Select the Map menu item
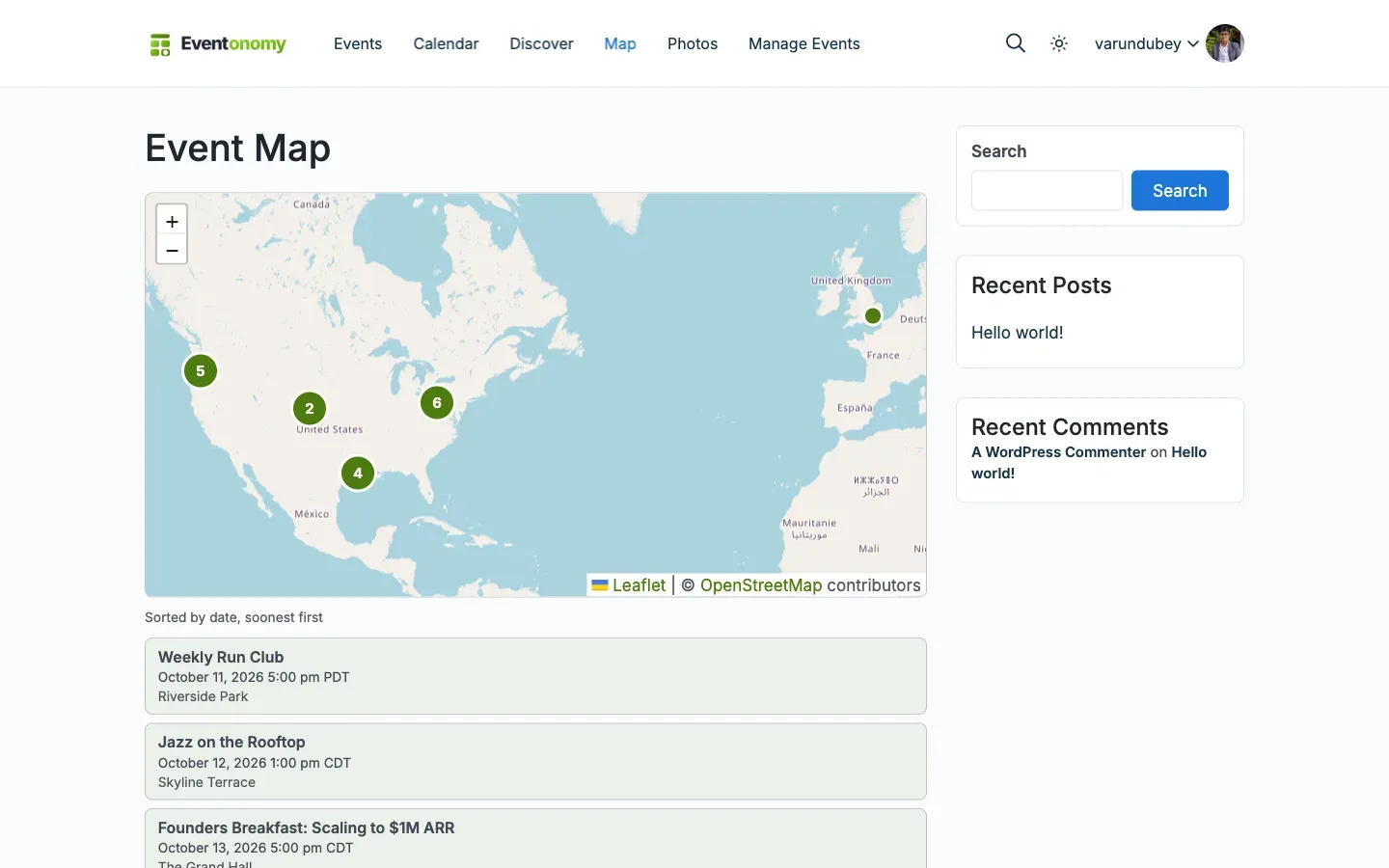1389x868 pixels. [620, 43]
